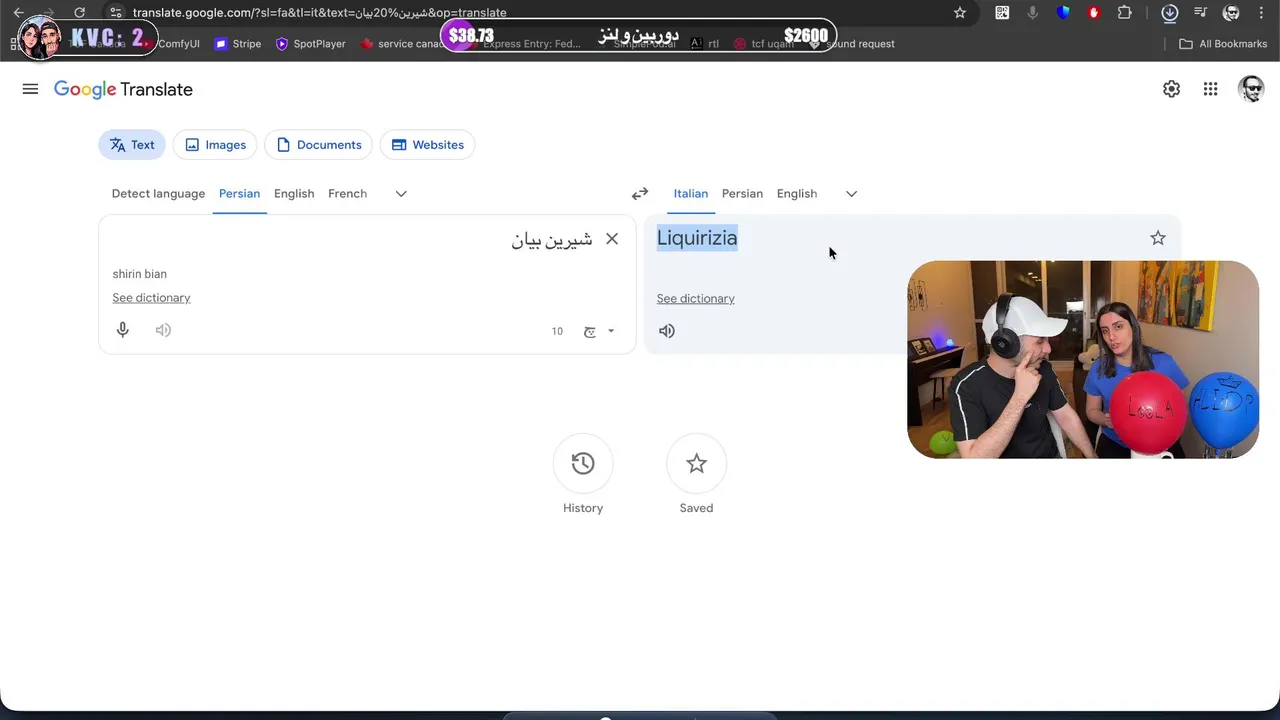Click the Google Translate logo
Screen dimensions: 1280x720
click(x=123, y=89)
